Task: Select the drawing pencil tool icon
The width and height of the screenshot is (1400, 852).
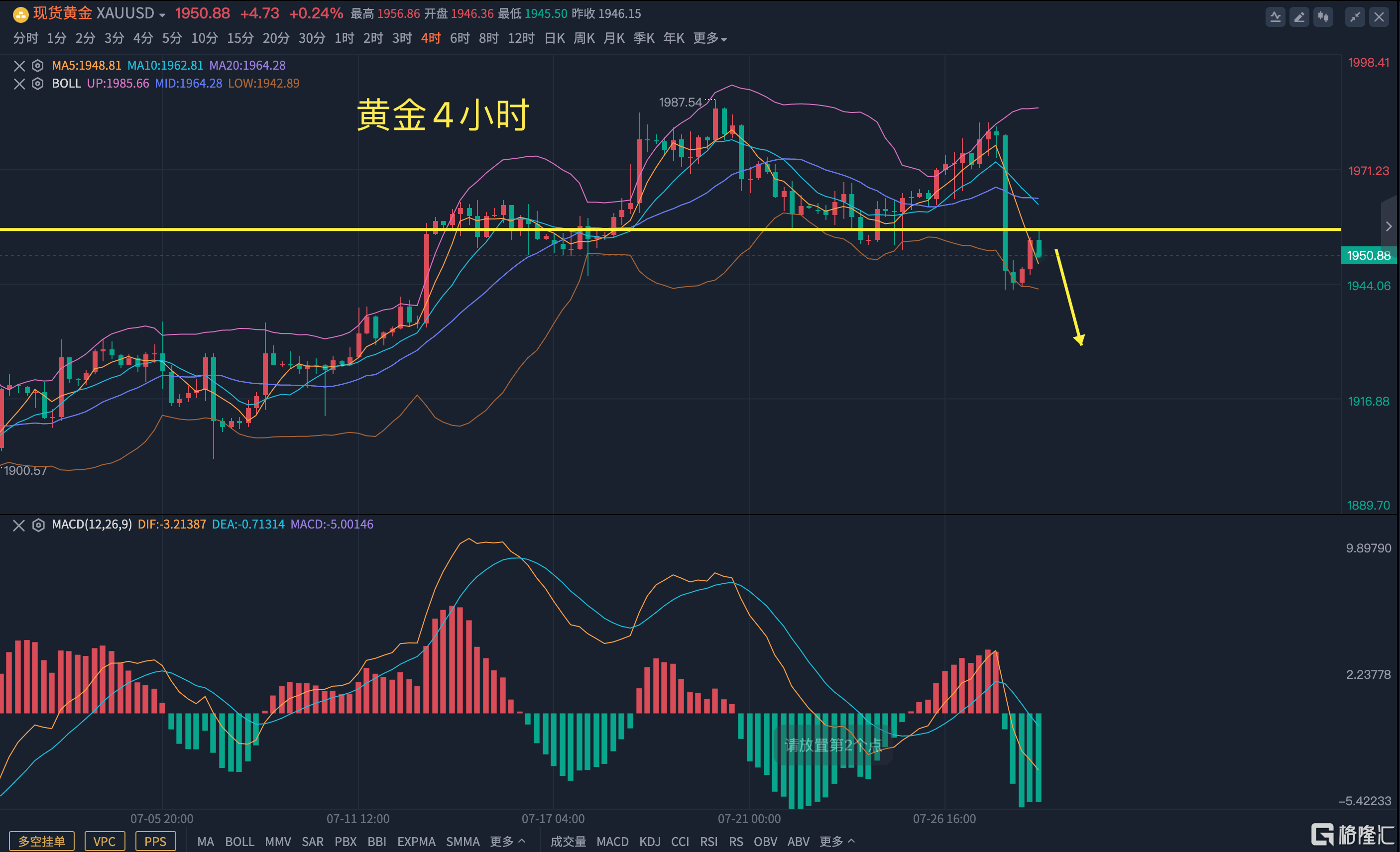Action: (1299, 17)
